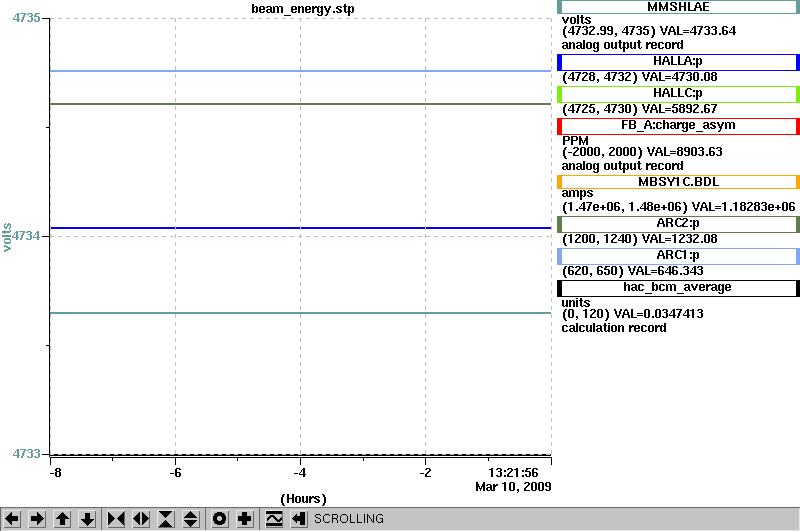Click the SCROLLING status label

(x=348, y=519)
